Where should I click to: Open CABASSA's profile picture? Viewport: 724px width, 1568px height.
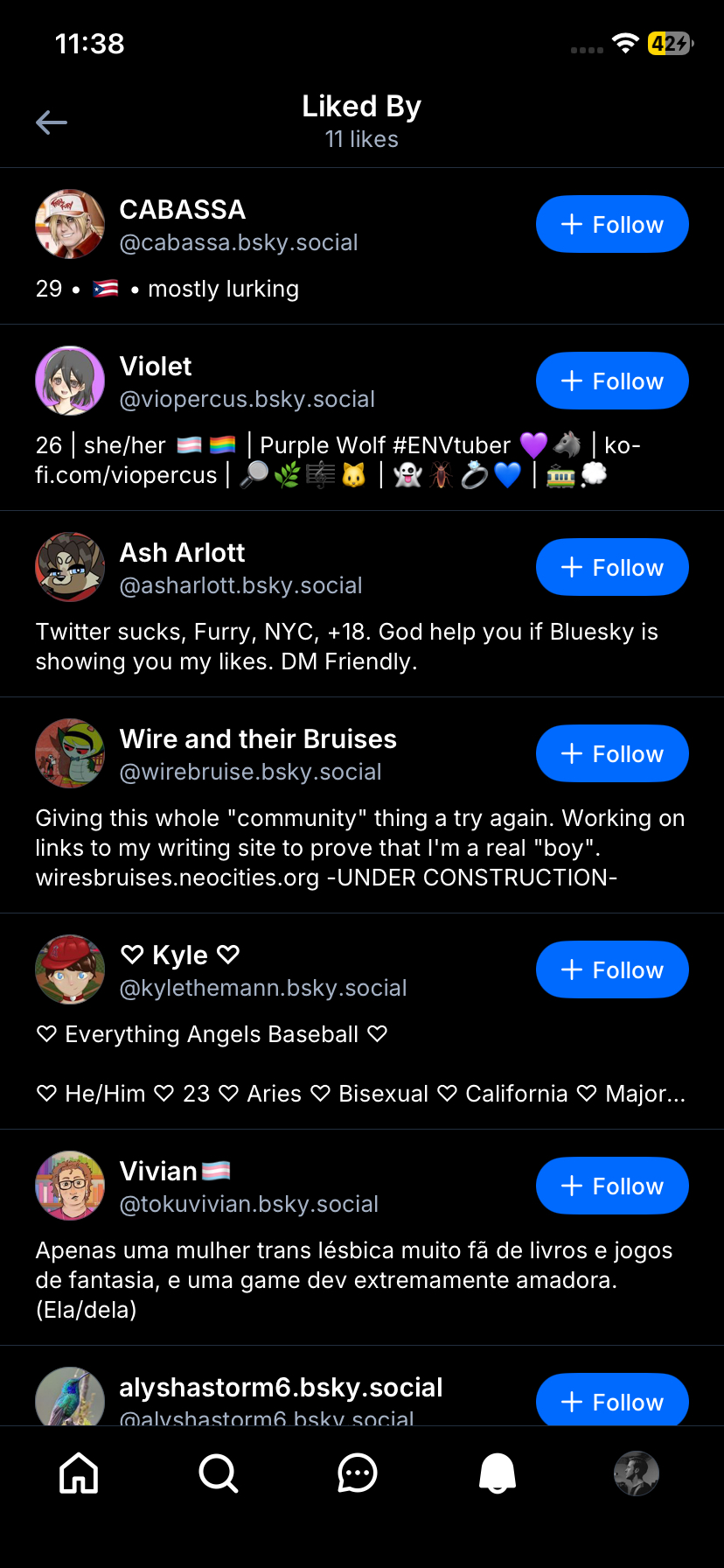(70, 225)
